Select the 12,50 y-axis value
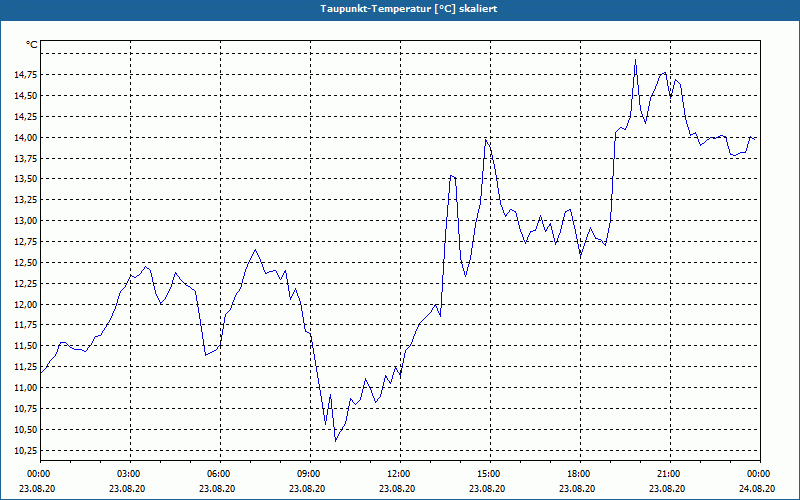 coord(26,263)
